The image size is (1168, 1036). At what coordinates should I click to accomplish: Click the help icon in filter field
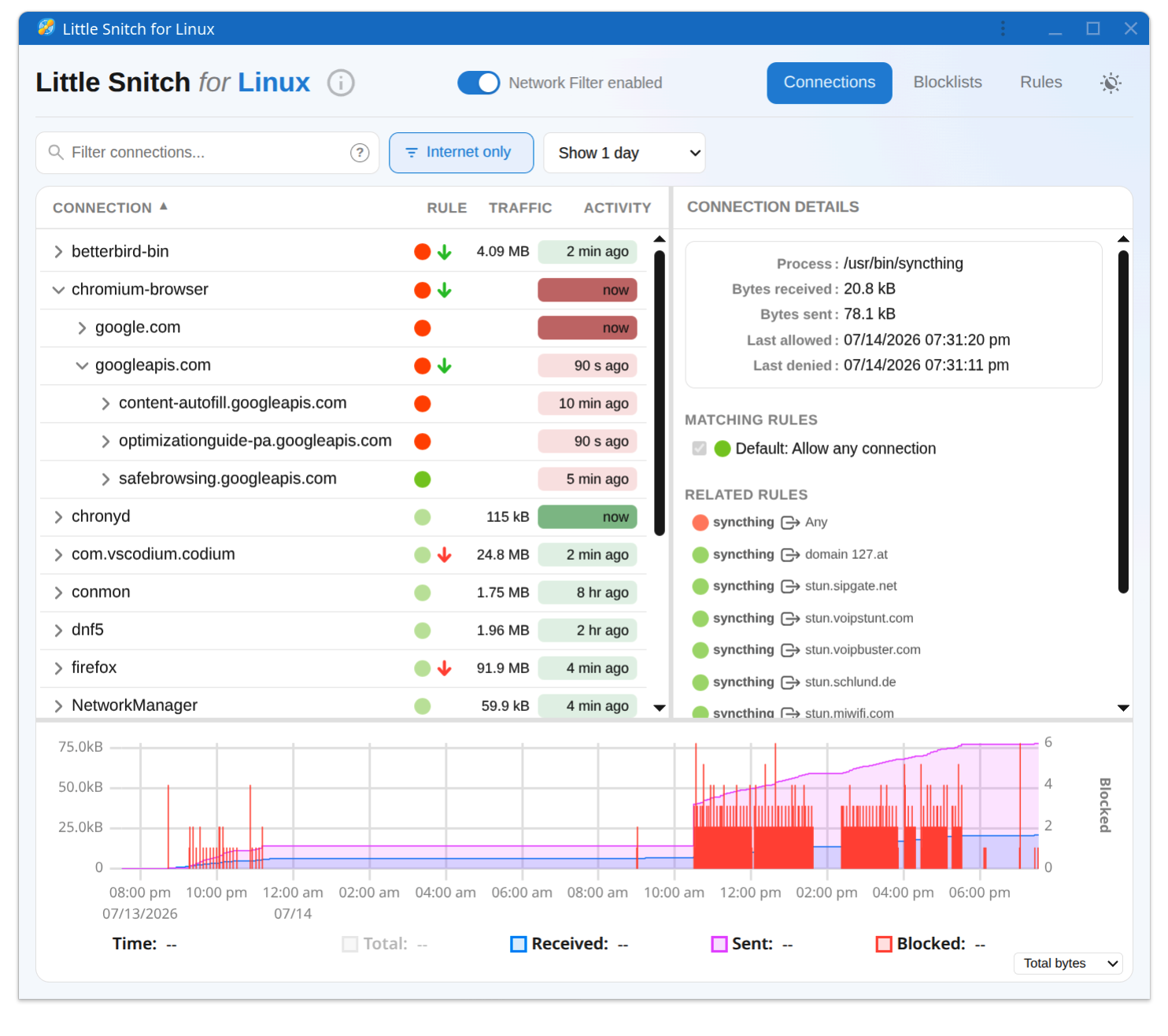(360, 153)
